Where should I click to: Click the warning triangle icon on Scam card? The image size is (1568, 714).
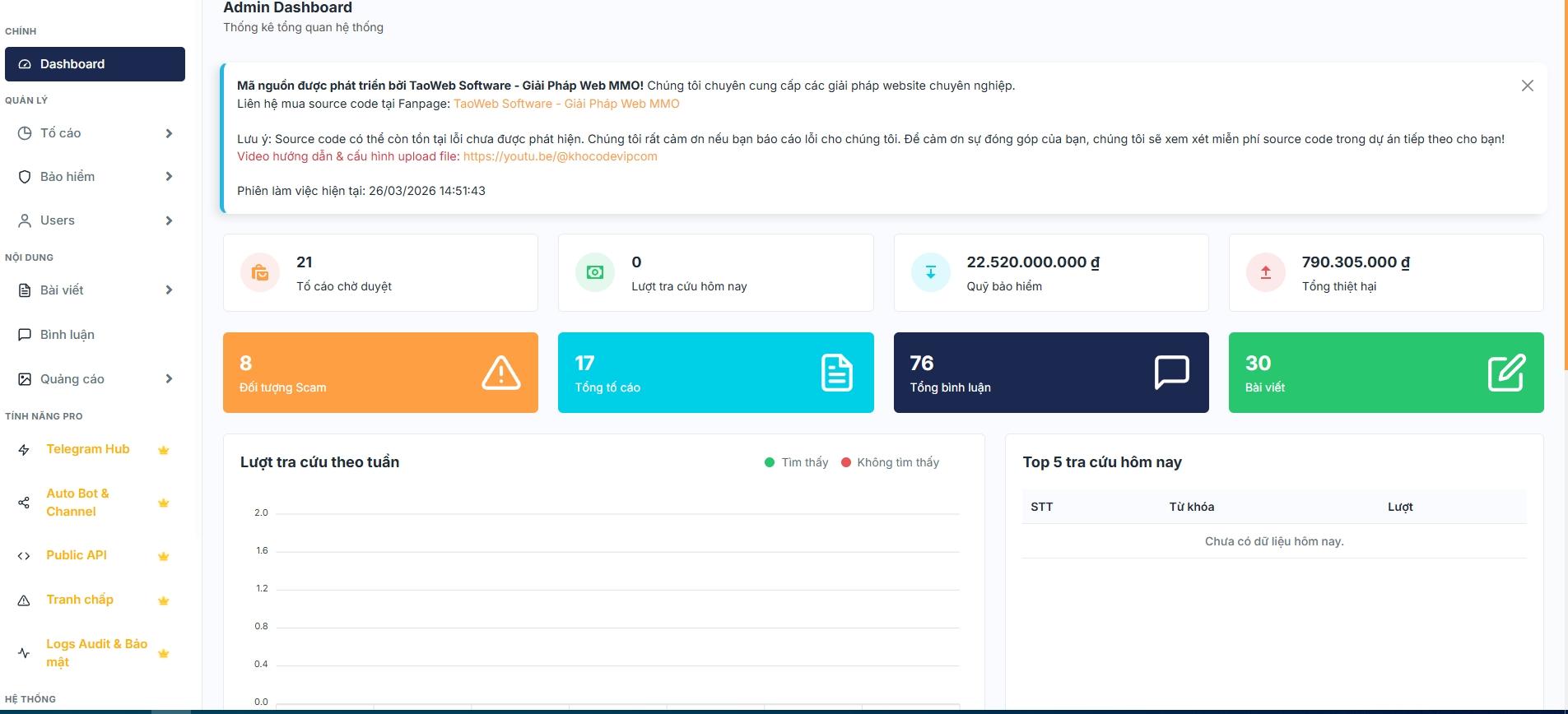[500, 373]
